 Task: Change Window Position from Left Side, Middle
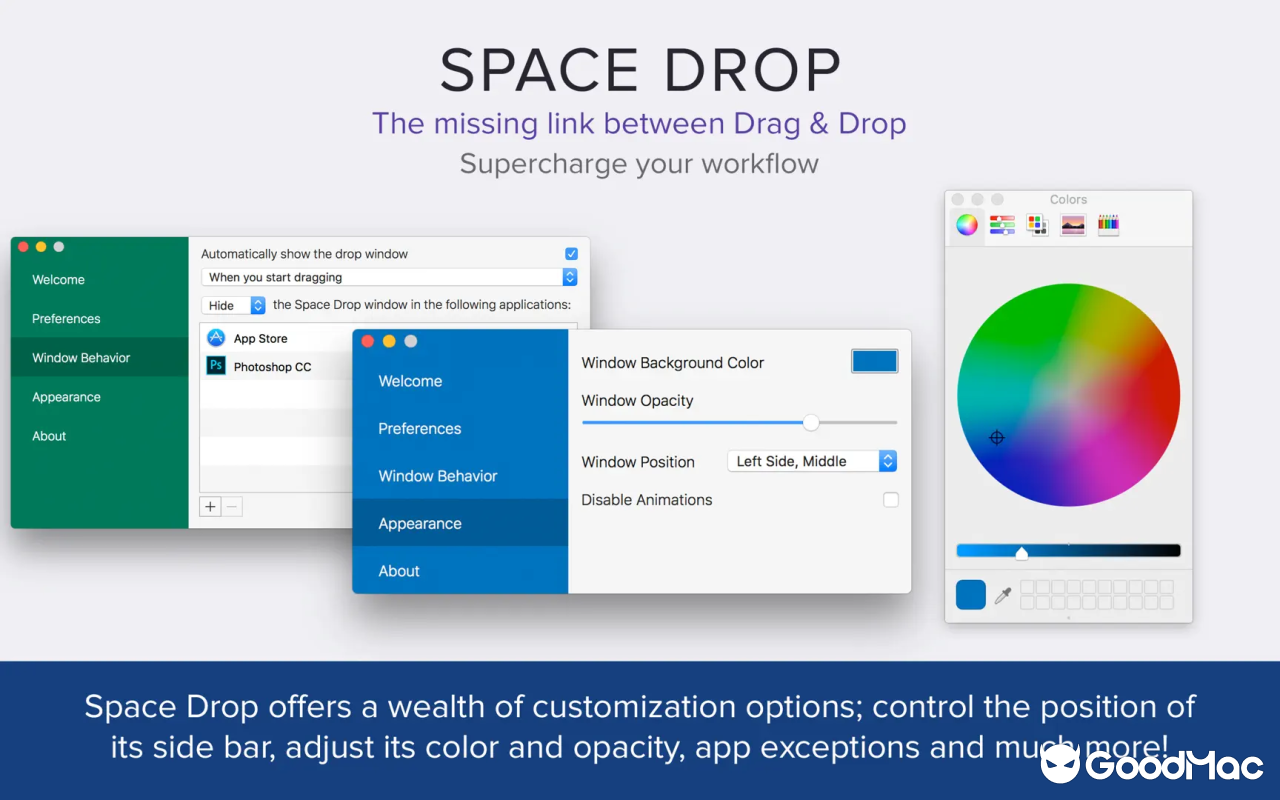click(x=811, y=461)
